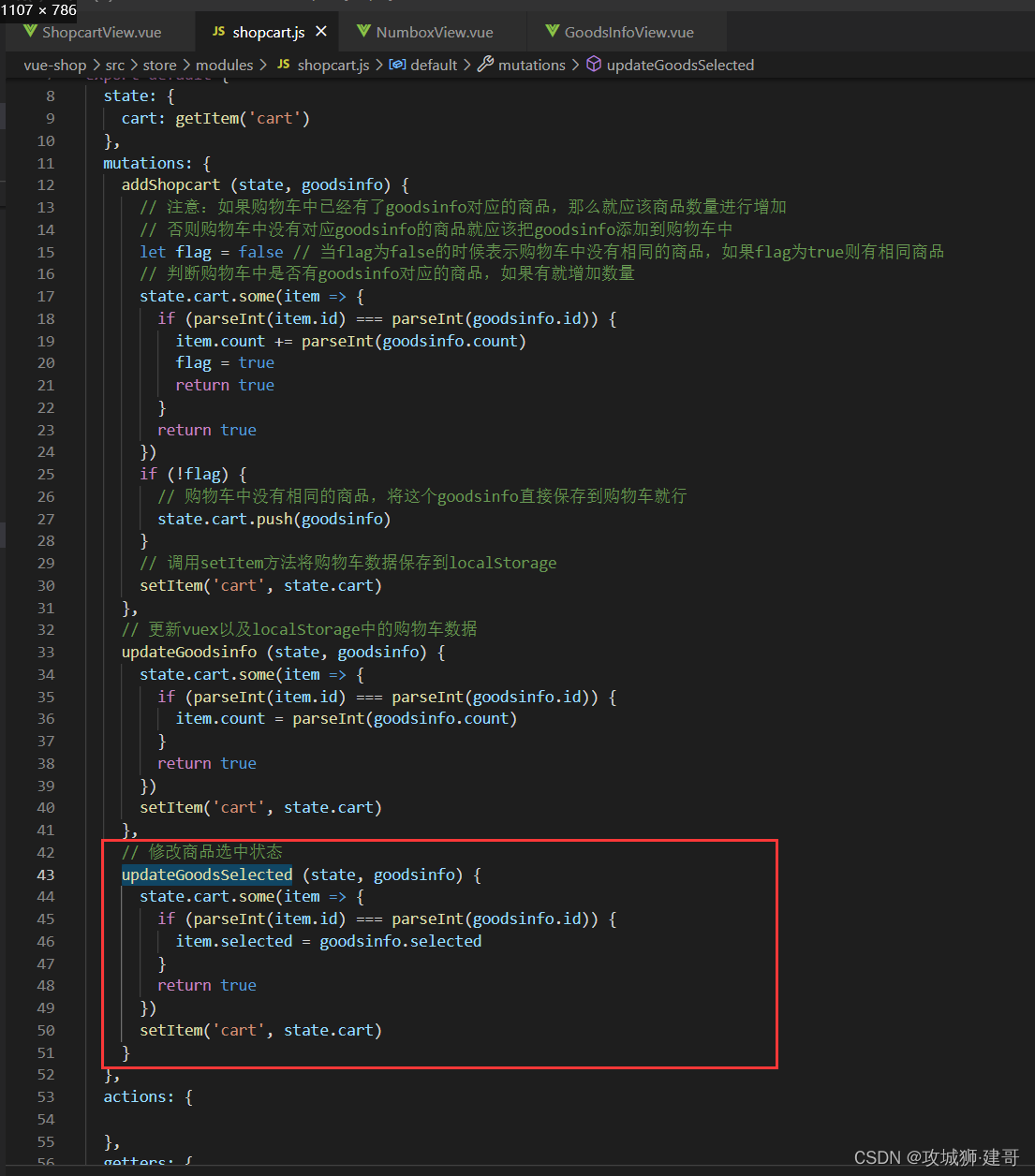
Task: Click line number 53 in the gutter
Action: (x=46, y=1096)
